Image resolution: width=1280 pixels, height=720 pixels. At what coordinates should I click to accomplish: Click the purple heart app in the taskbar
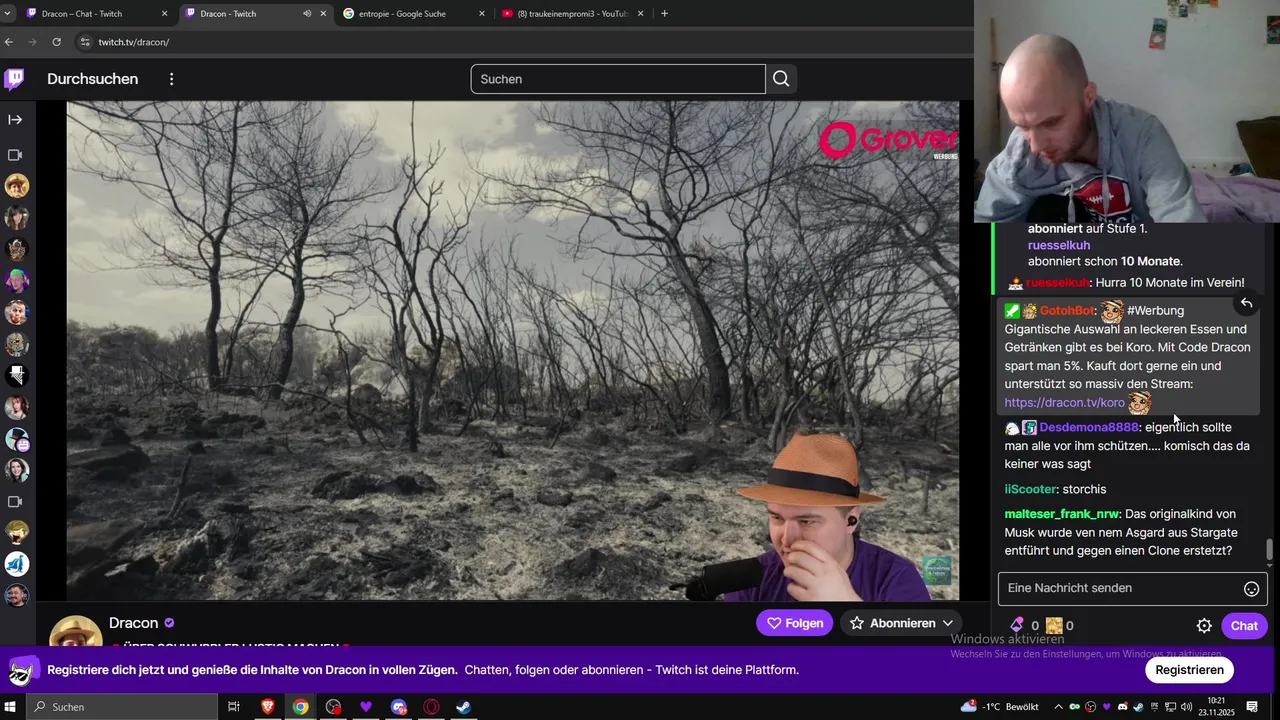366,707
